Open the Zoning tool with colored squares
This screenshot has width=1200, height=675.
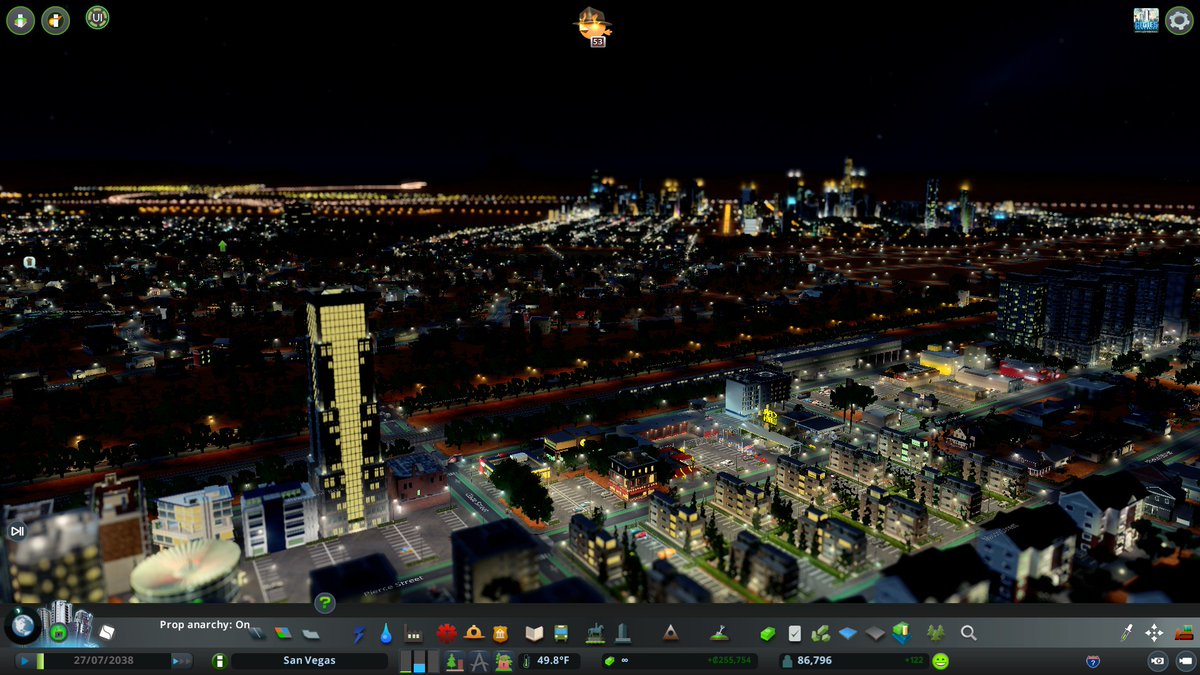pyautogui.click(x=284, y=633)
